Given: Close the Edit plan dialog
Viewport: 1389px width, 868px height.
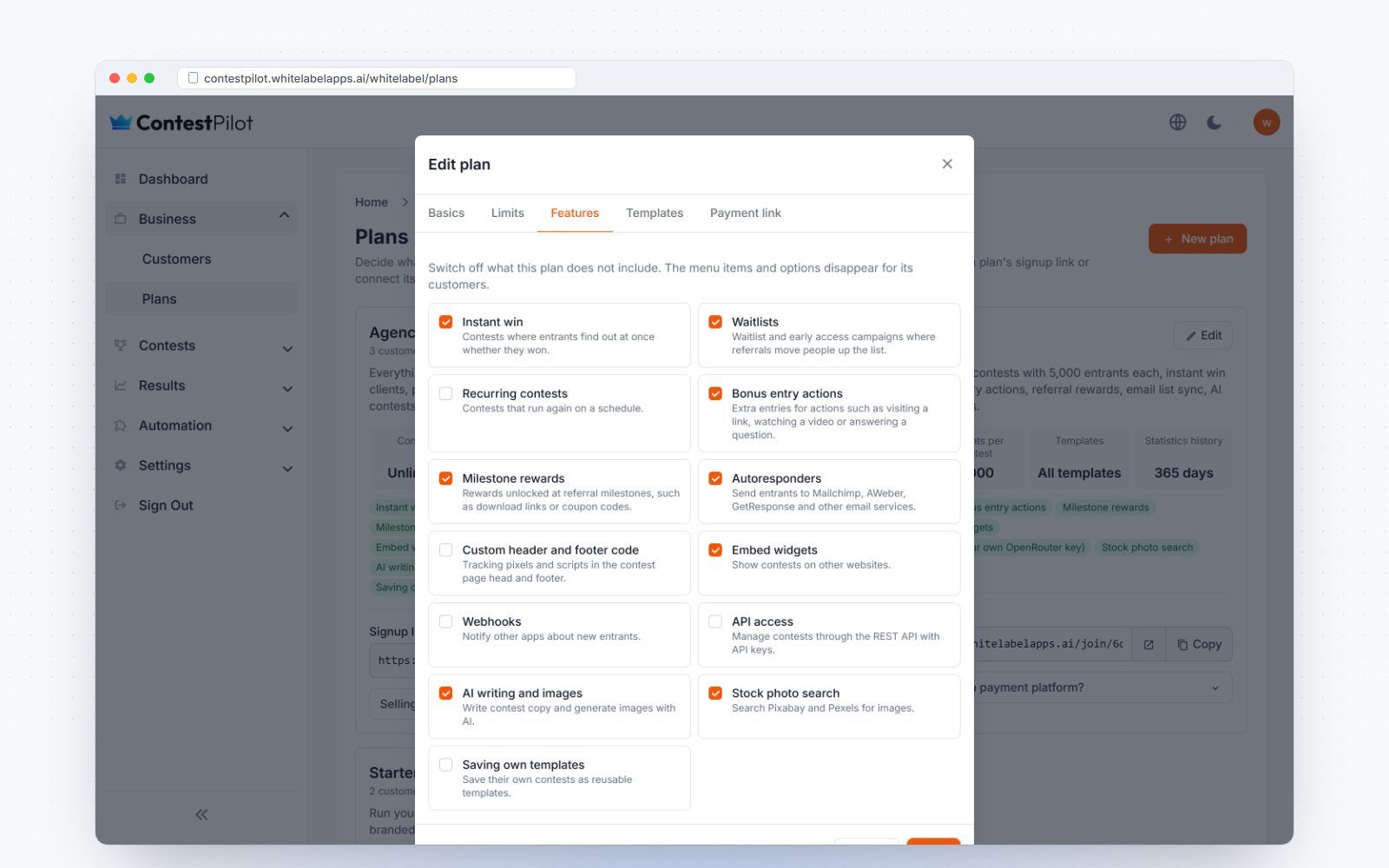Looking at the screenshot, I should point(947,164).
